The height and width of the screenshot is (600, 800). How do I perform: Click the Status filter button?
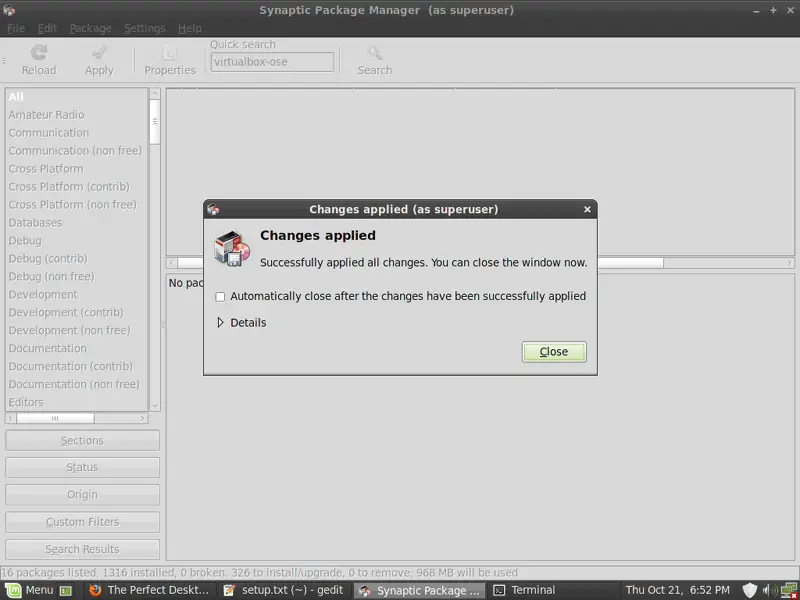(x=82, y=467)
